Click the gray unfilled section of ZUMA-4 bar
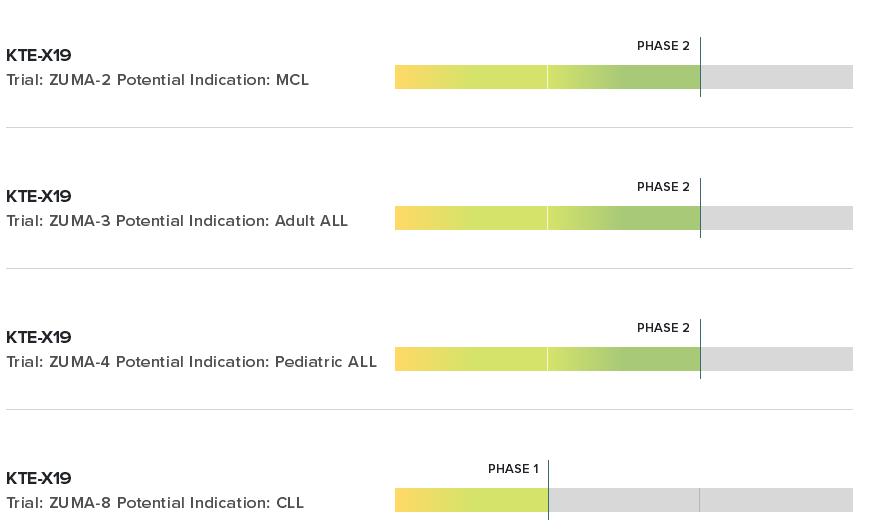871x531 pixels. click(x=776, y=359)
